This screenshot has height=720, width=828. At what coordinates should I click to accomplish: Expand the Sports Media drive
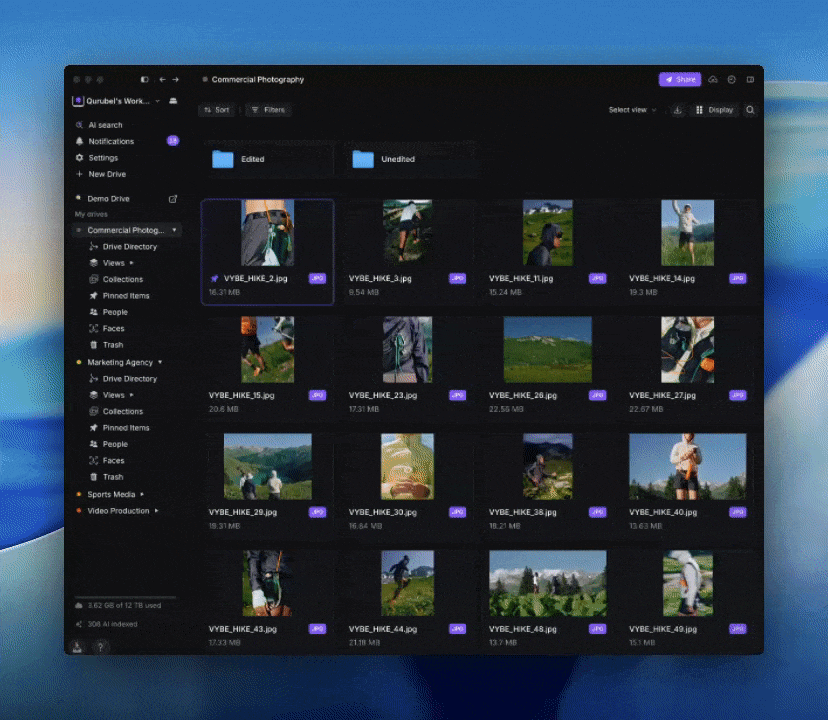[x=142, y=494]
